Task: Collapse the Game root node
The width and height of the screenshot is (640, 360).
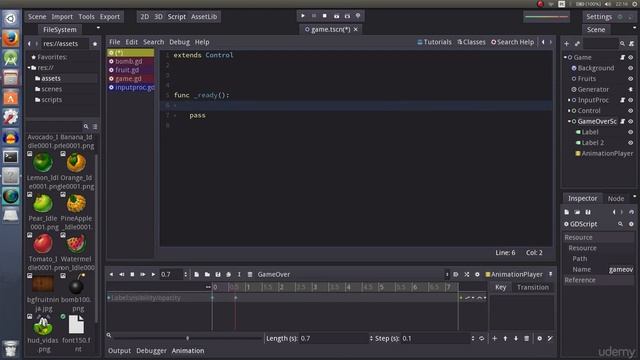Action: click(565, 58)
